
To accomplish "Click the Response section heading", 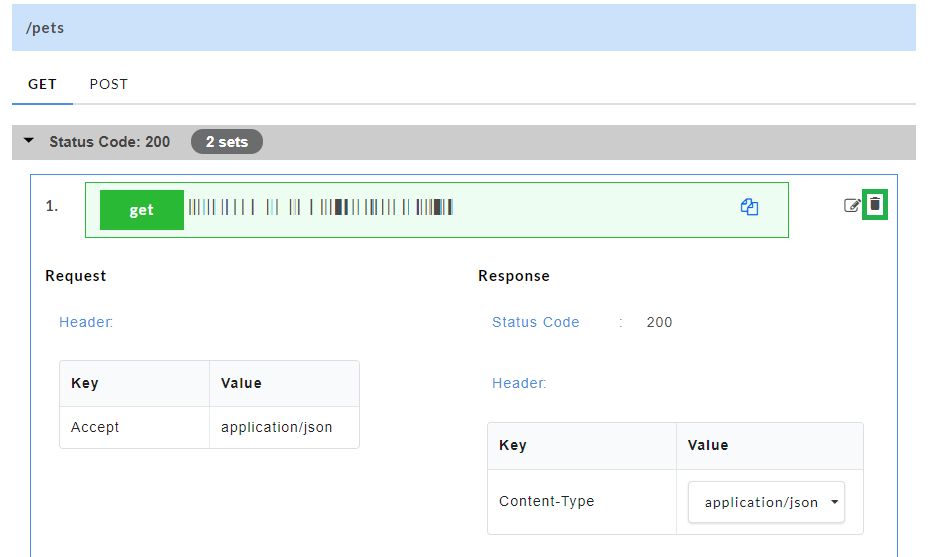I will [x=513, y=276].
